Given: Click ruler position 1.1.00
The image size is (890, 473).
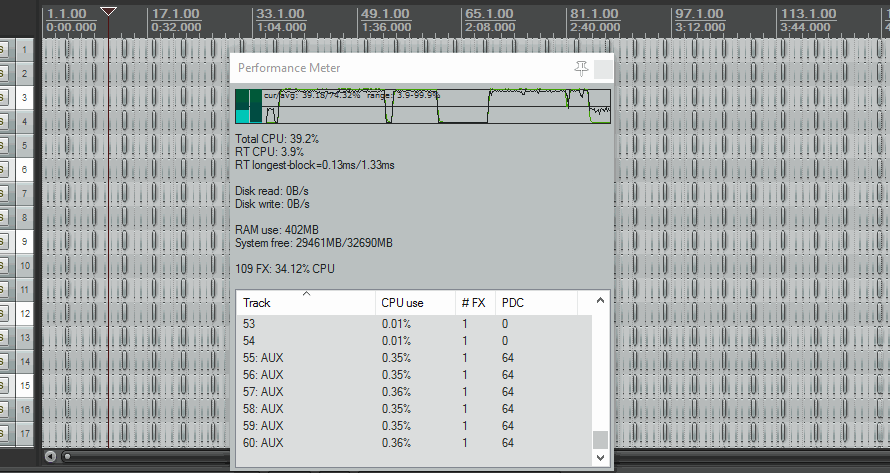Looking at the screenshot, I should (67, 14).
